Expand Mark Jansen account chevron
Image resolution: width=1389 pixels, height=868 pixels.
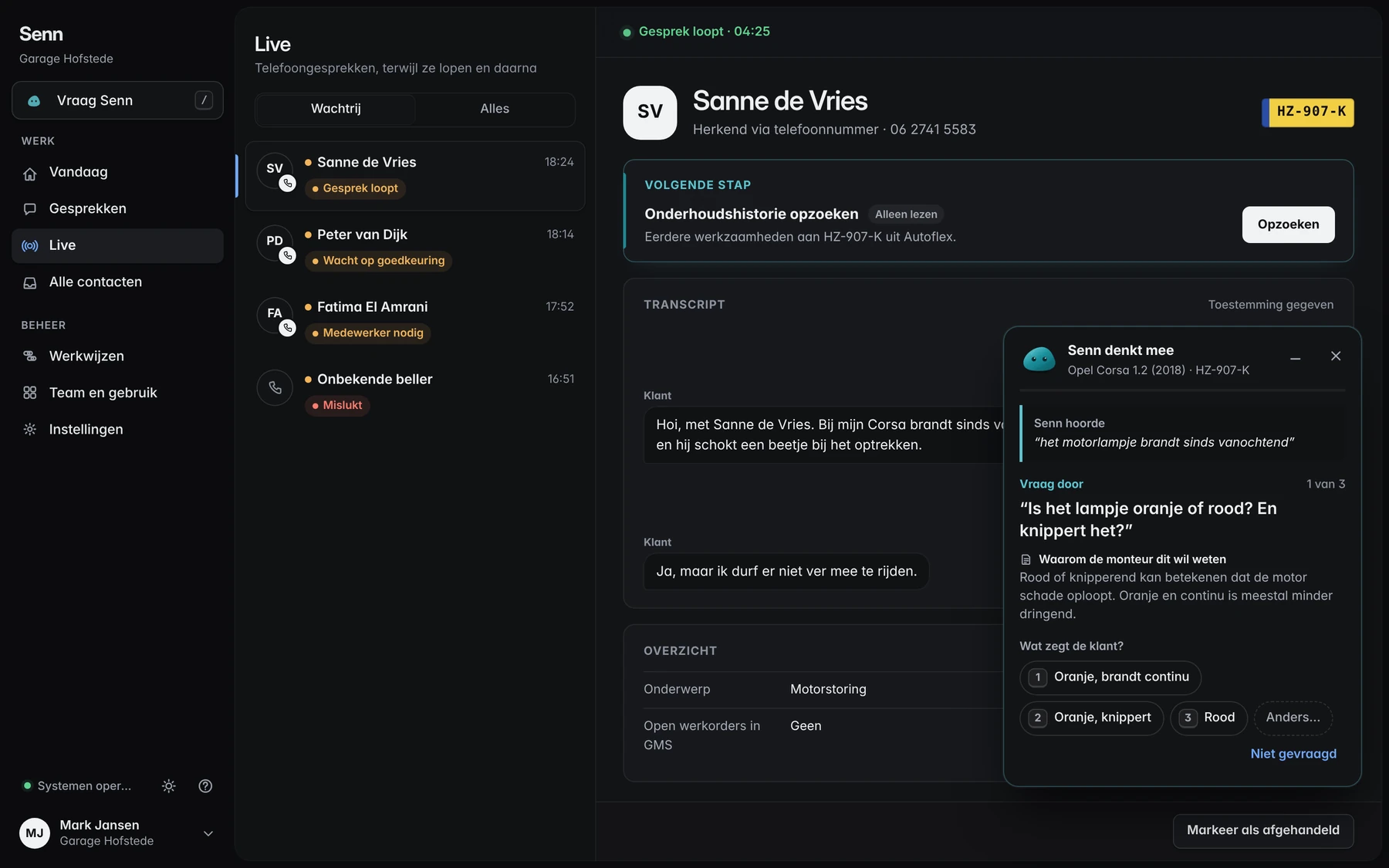point(208,833)
